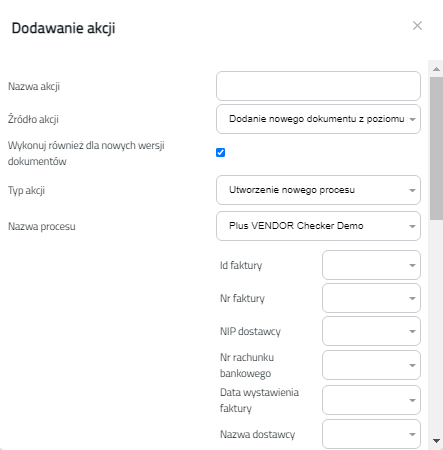443x450 pixels.
Task: Expand the Nr rachunku bankowego dropdown
Action: pos(371,365)
